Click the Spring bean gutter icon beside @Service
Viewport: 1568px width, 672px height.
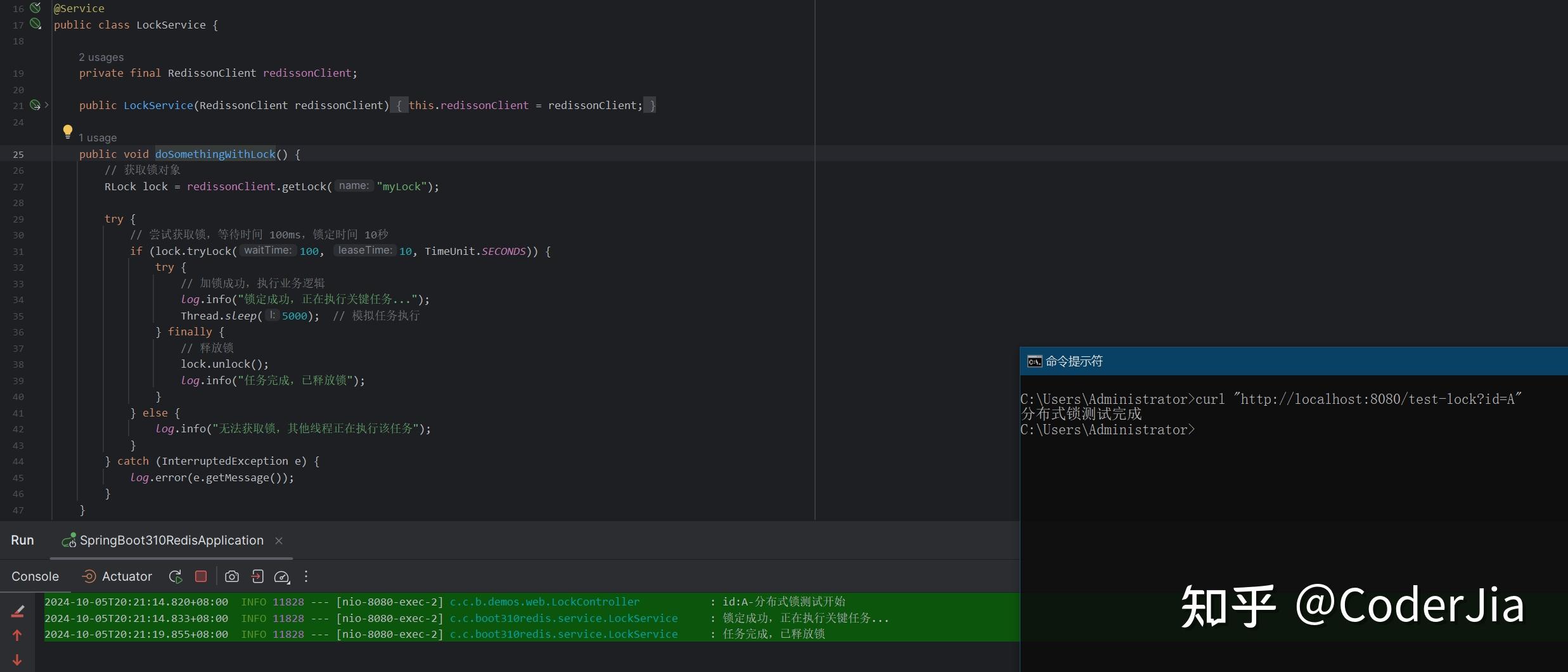click(x=35, y=8)
